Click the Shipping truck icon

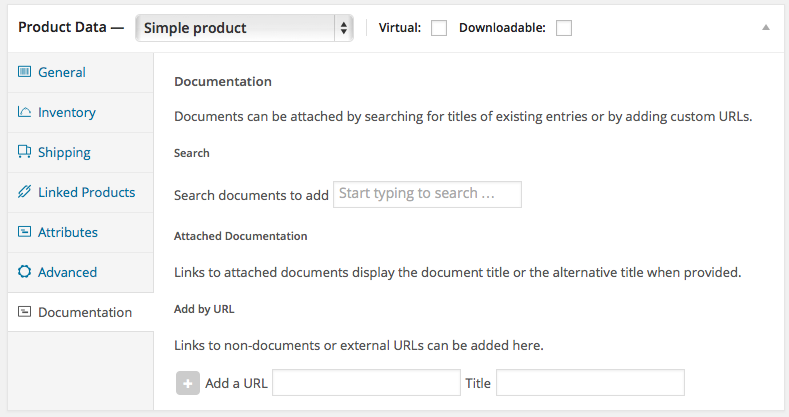[x=25, y=152]
